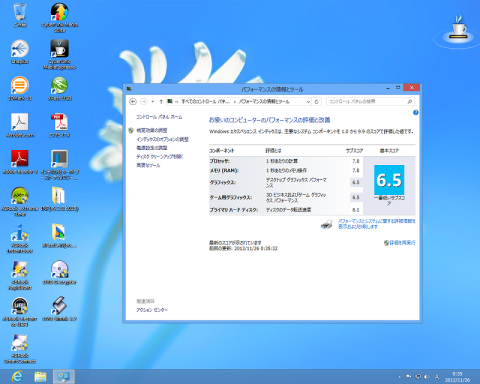Click the Control Panel taskbar button

pyautogui.click(x=63, y=377)
